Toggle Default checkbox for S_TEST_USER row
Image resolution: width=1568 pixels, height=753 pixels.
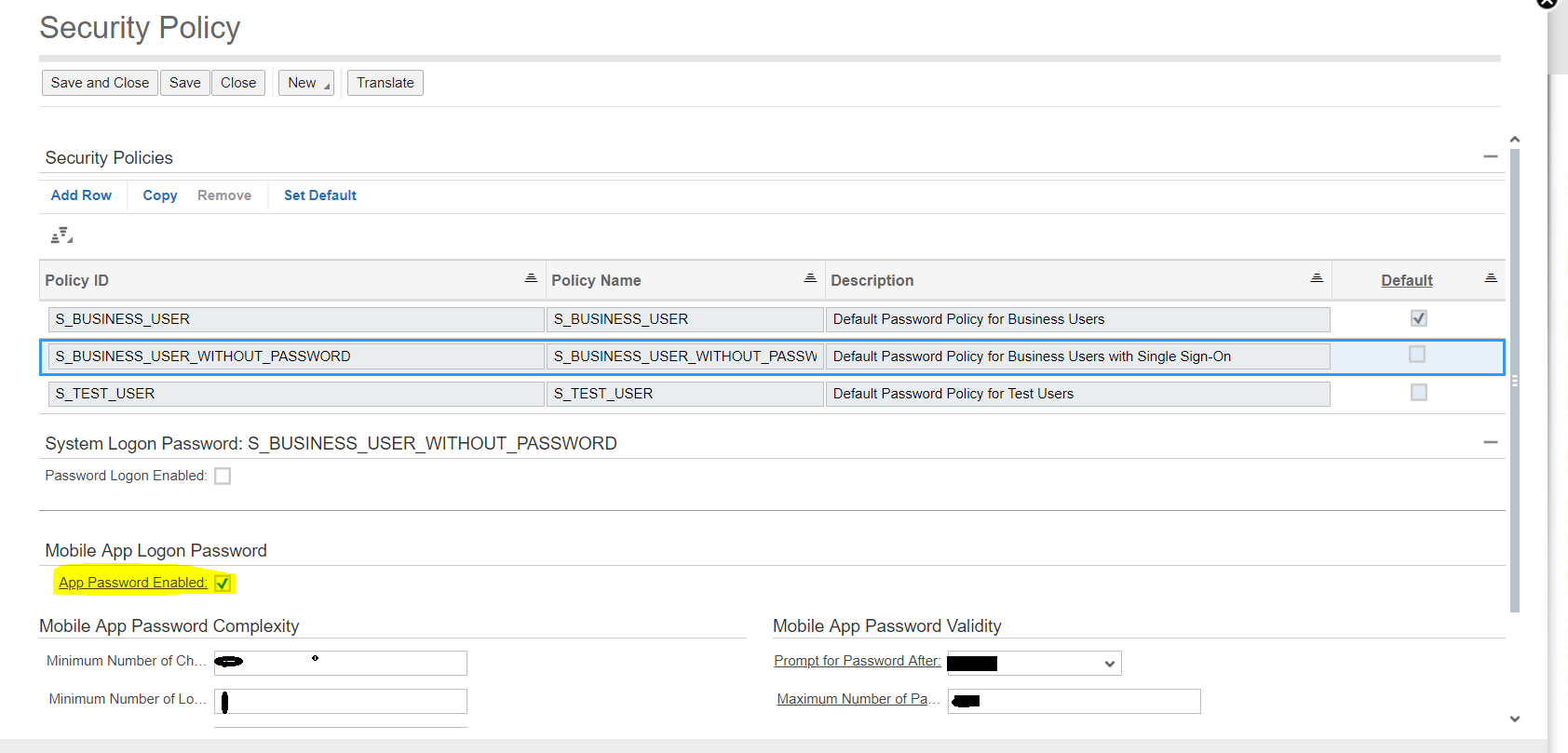coord(1419,393)
